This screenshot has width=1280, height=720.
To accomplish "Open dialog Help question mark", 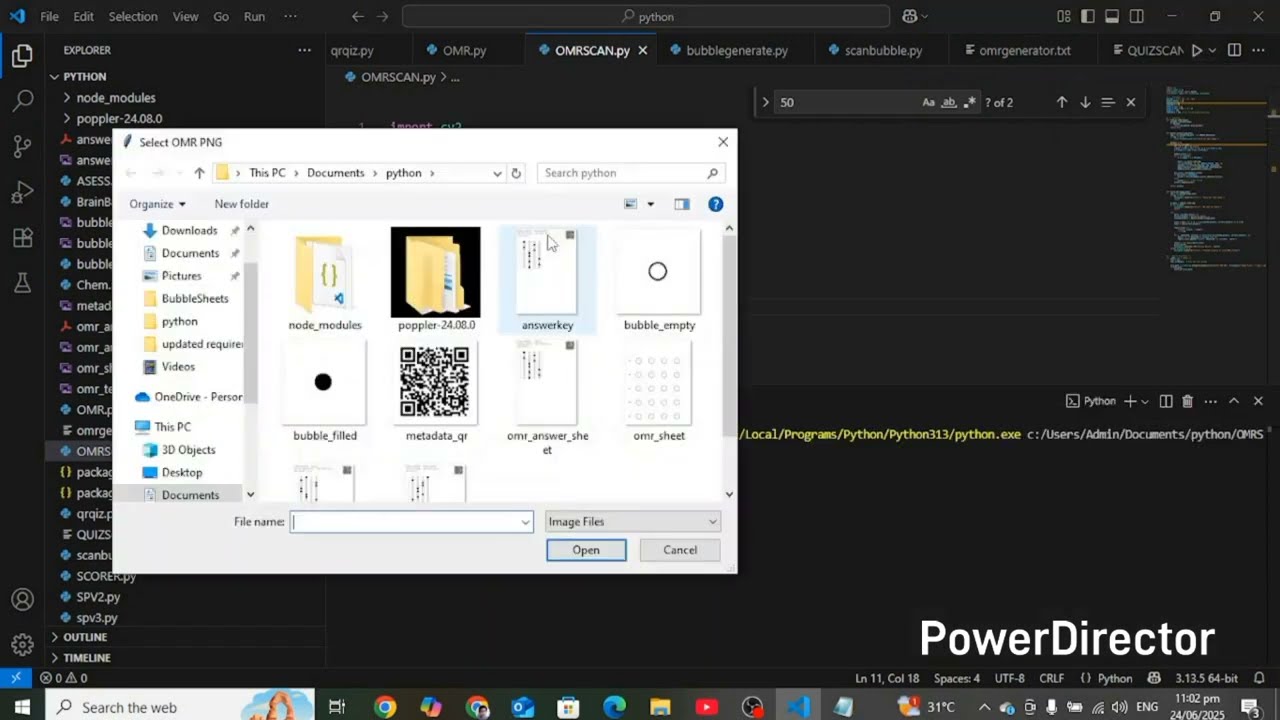I will (x=716, y=204).
